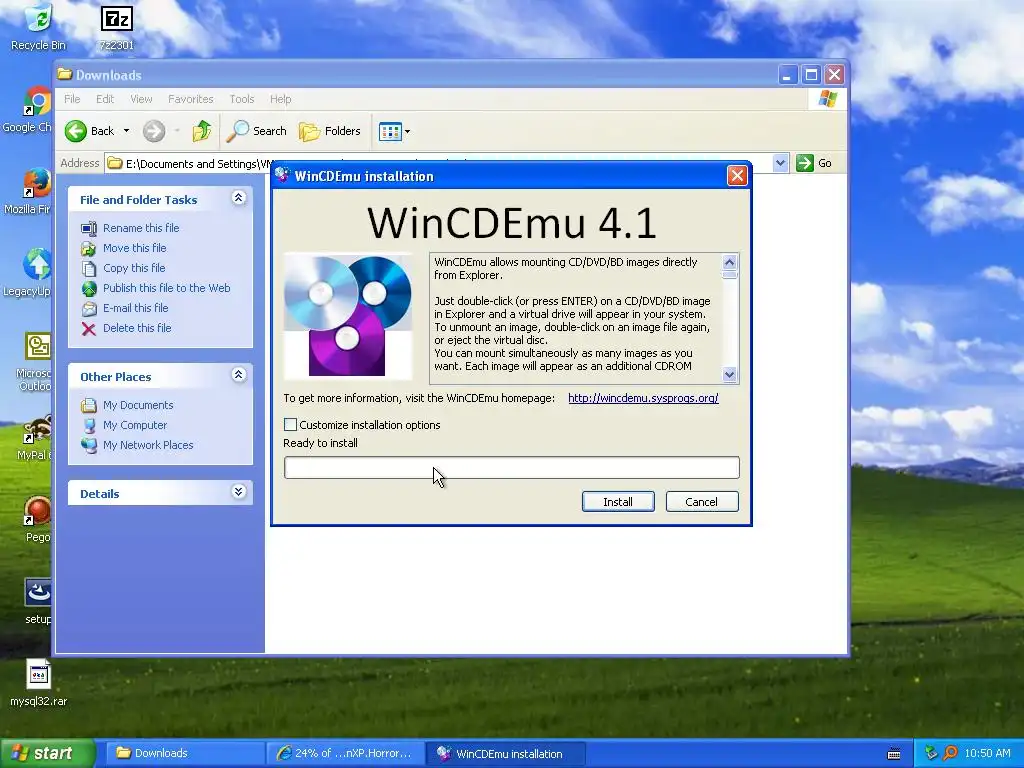Image resolution: width=1024 pixels, height=768 pixels.
Task: Click the installation progress bar
Action: 511,468
